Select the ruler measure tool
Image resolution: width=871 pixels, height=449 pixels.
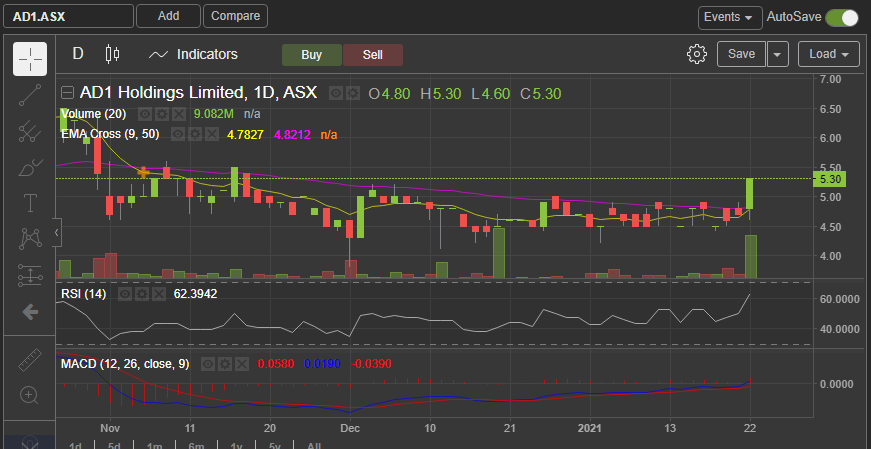click(29, 360)
